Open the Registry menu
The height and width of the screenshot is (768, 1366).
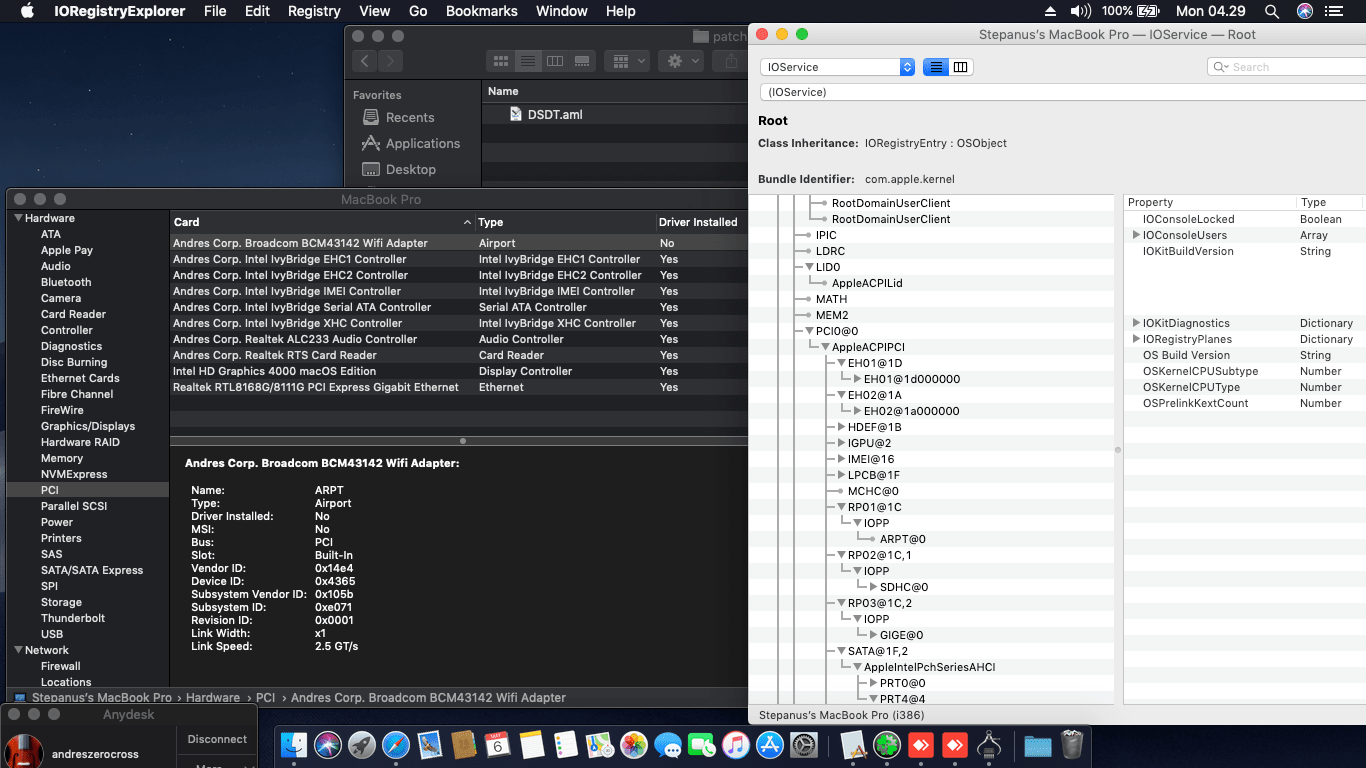(314, 11)
